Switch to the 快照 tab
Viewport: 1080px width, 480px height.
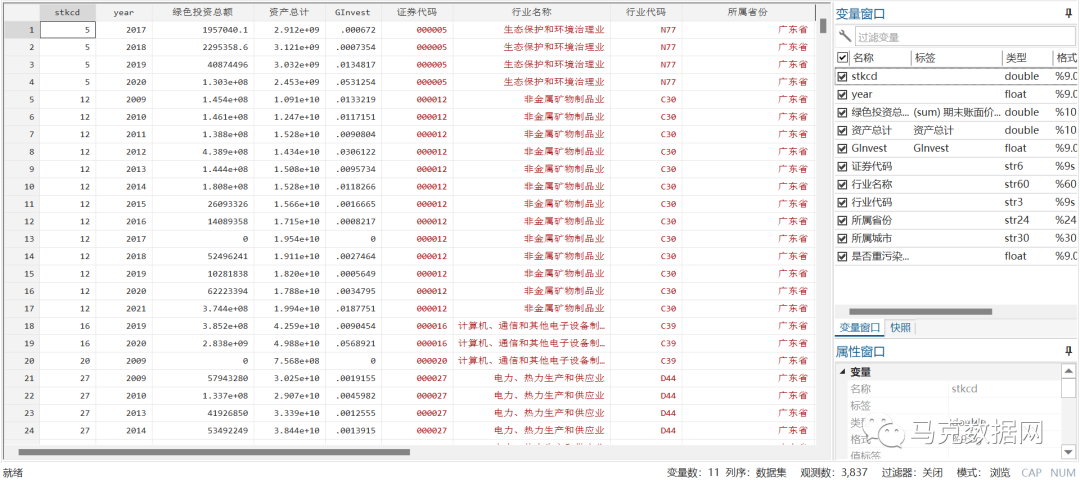(900, 328)
